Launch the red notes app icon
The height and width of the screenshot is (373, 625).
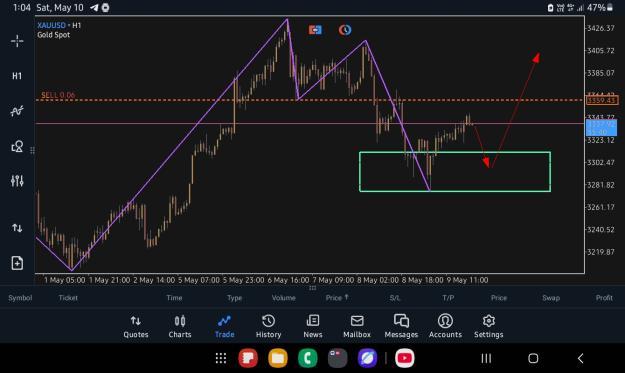pyautogui.click(x=248, y=358)
